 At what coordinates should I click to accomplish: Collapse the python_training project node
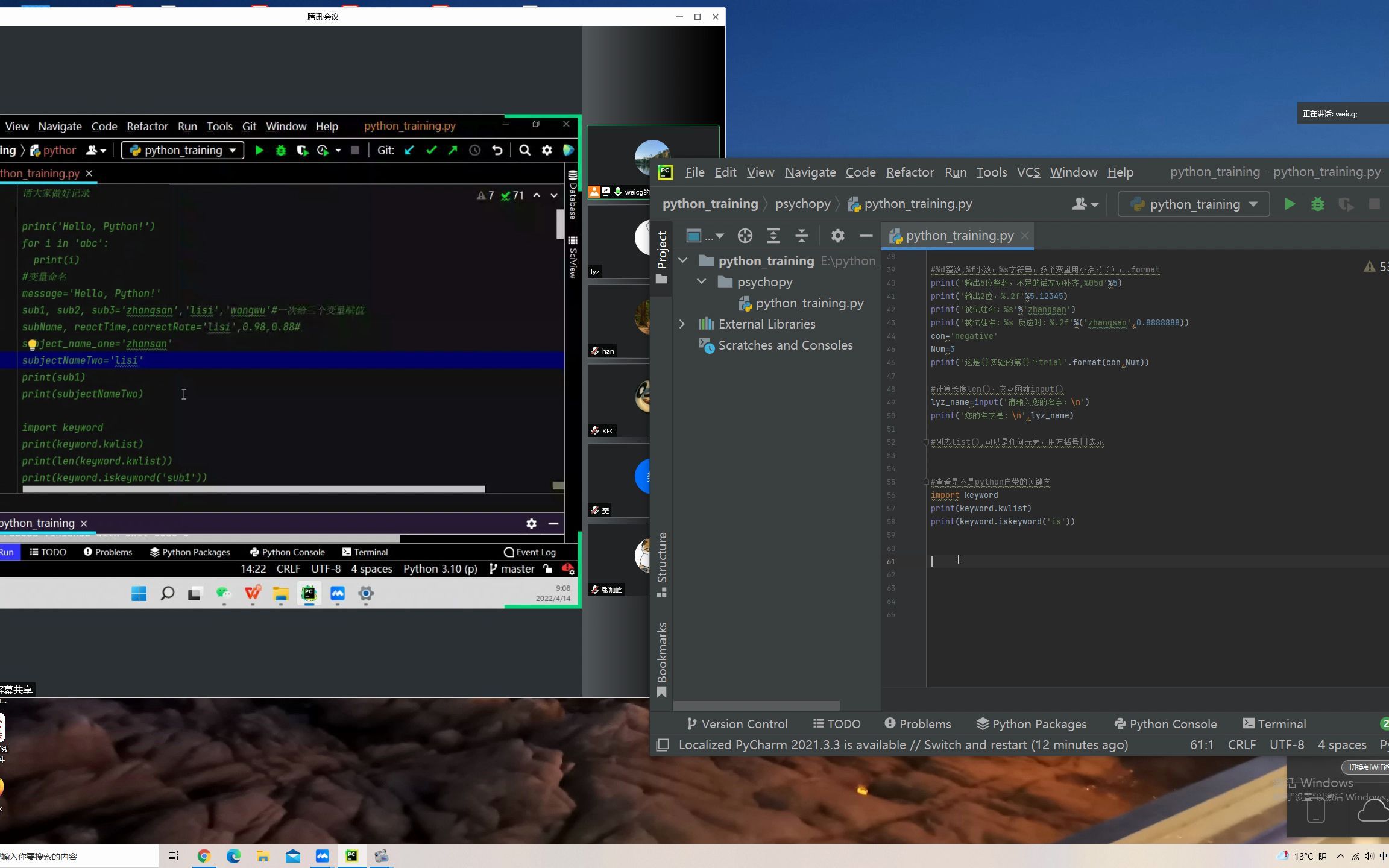(x=682, y=260)
